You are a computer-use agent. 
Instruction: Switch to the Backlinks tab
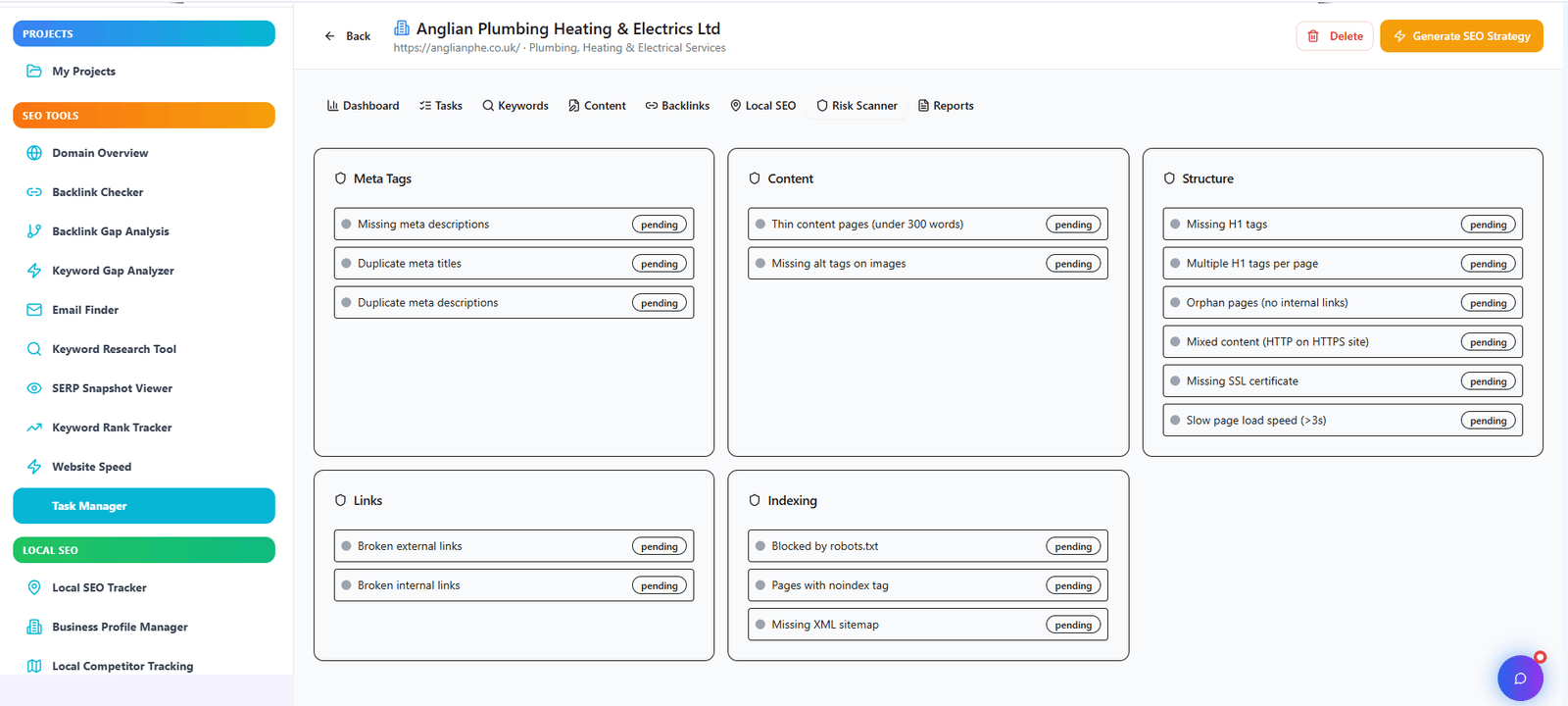point(677,106)
